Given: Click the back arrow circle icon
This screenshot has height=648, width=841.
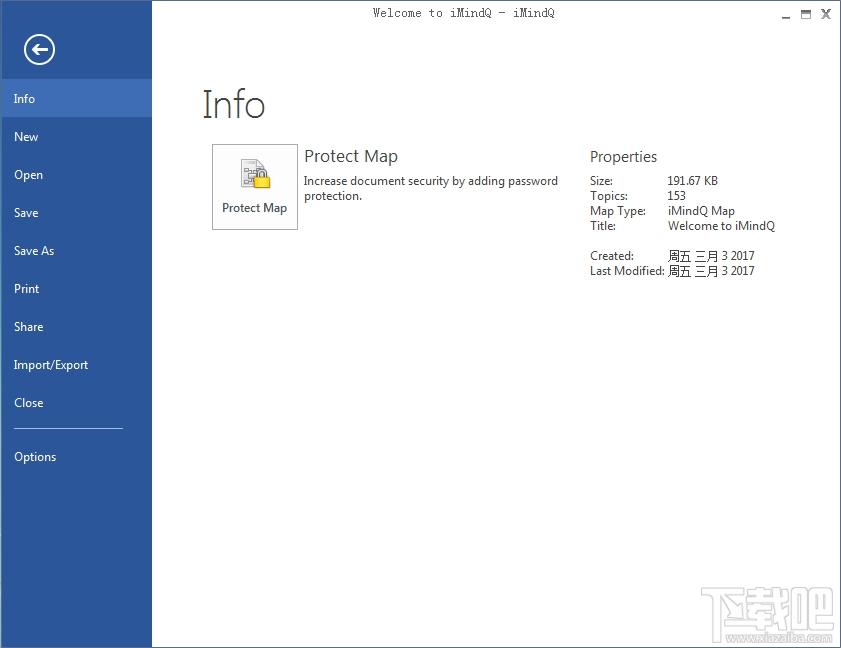Looking at the screenshot, I should click(x=39, y=49).
